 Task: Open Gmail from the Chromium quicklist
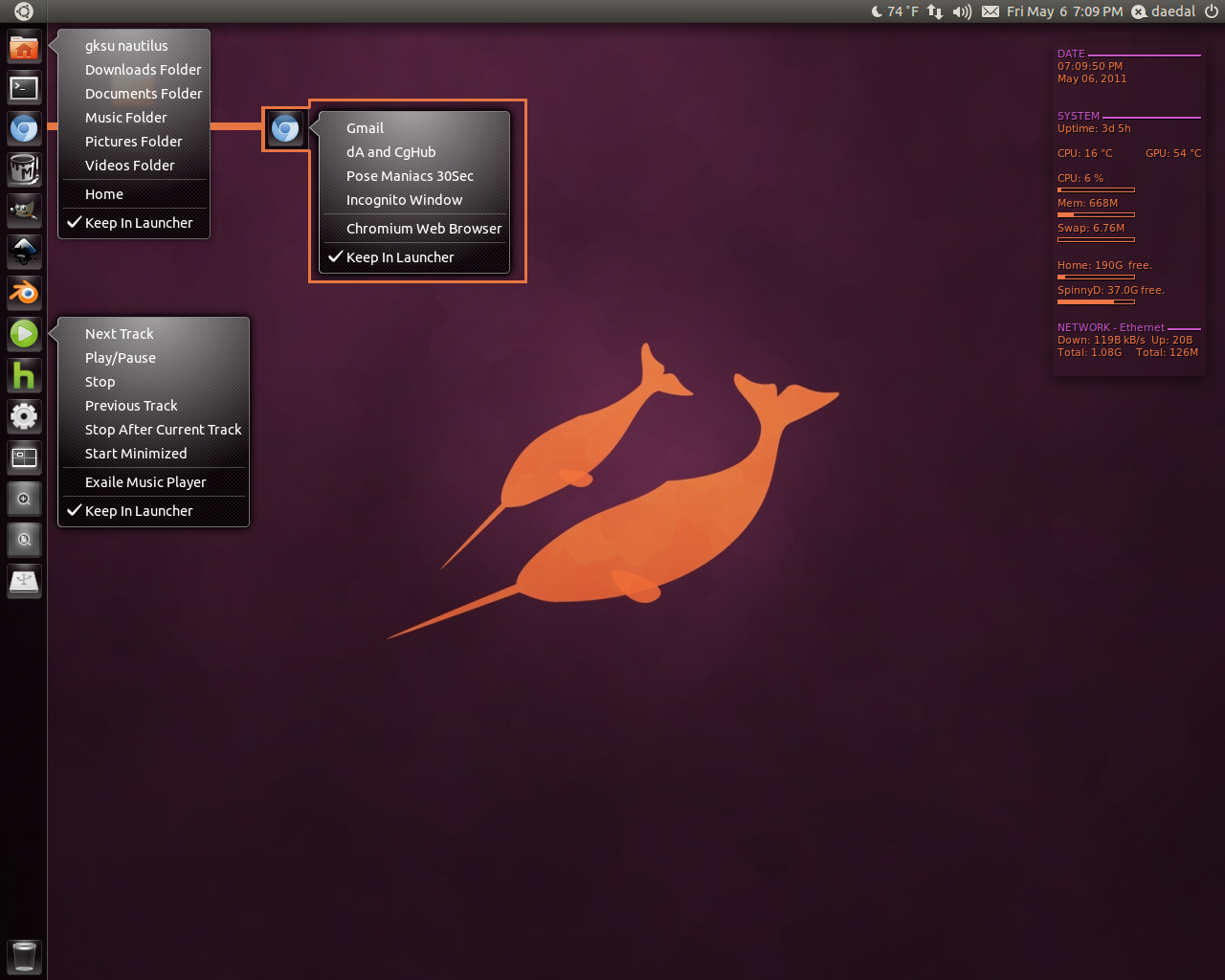point(414,128)
